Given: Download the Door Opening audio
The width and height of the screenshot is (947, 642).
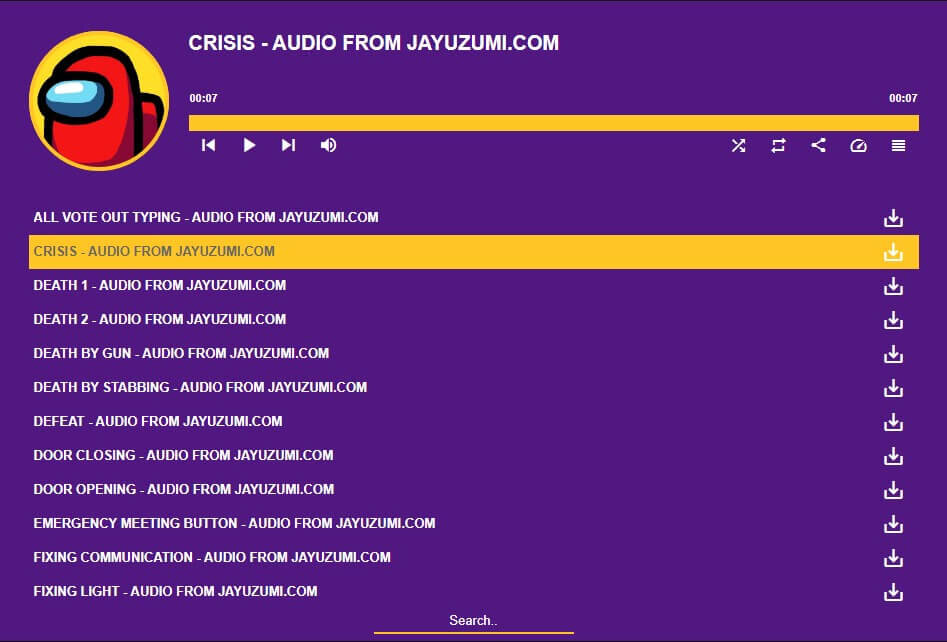Looking at the screenshot, I should (893, 490).
